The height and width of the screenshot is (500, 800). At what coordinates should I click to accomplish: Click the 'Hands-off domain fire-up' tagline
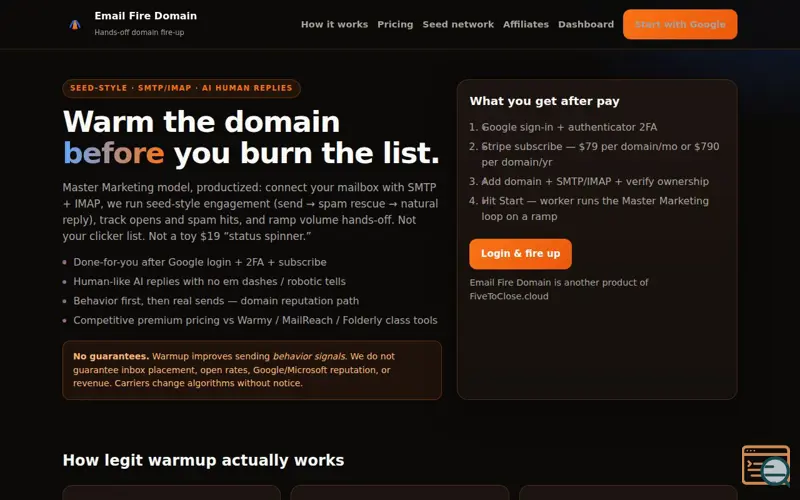(x=139, y=32)
